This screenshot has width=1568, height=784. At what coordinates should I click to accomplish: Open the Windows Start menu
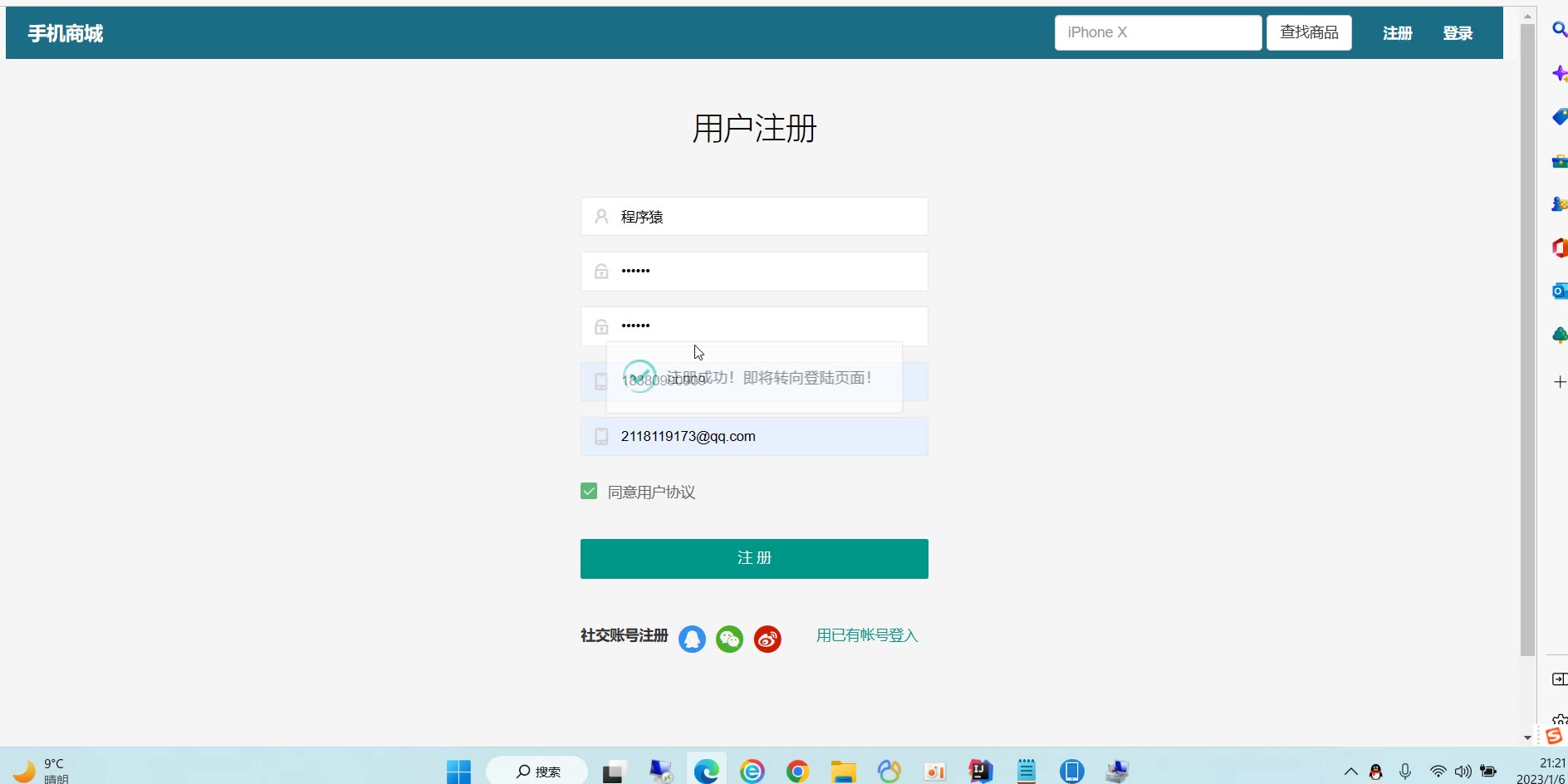[x=458, y=772]
